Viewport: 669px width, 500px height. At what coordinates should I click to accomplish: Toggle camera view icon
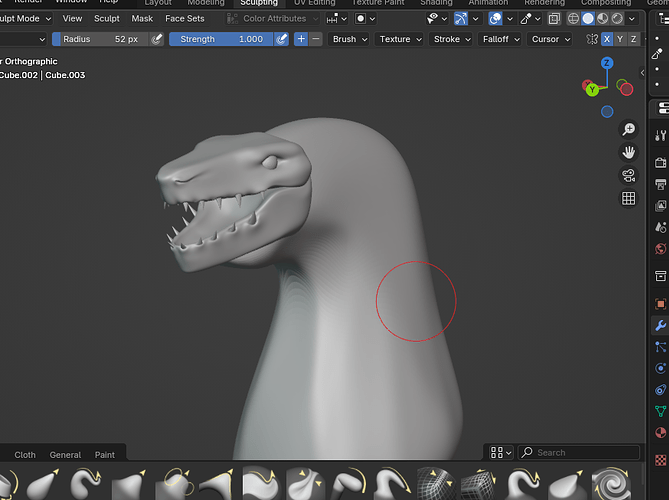(628, 175)
